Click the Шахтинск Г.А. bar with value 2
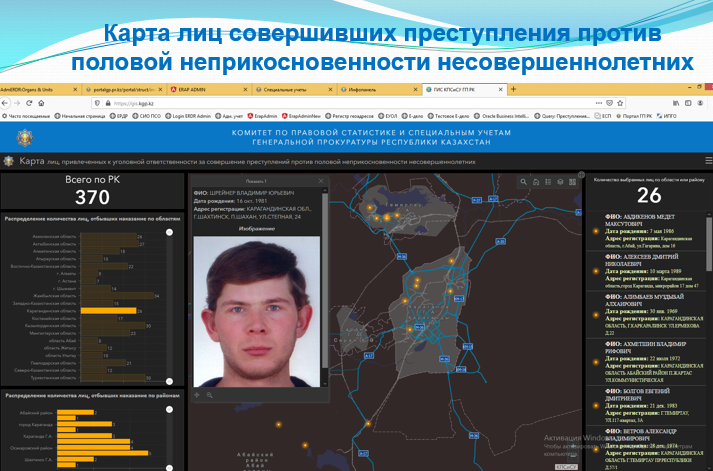Viewport: 713px width, 471px height. point(75,460)
